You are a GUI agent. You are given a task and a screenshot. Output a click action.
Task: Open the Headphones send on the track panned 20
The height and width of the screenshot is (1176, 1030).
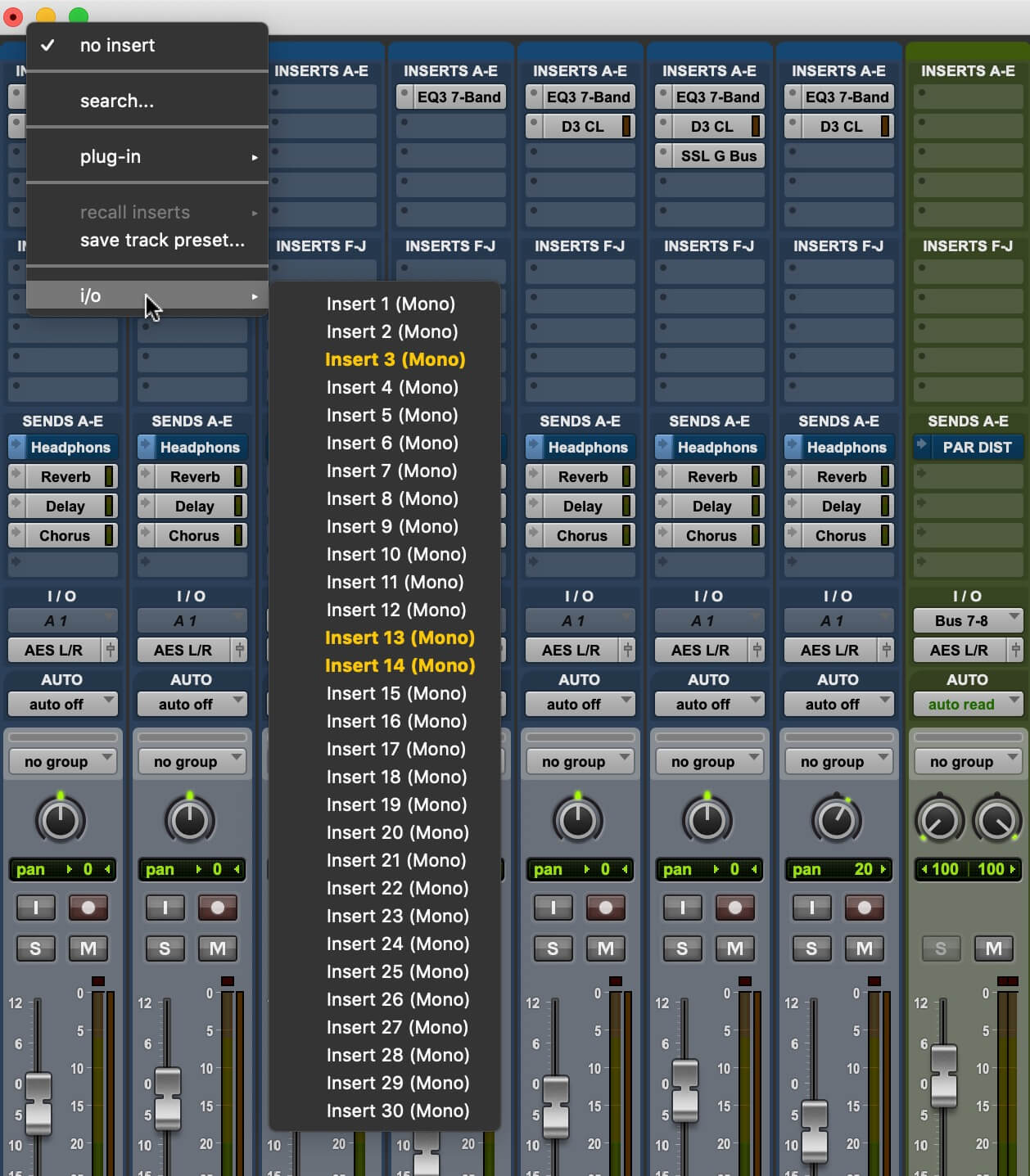pos(847,447)
